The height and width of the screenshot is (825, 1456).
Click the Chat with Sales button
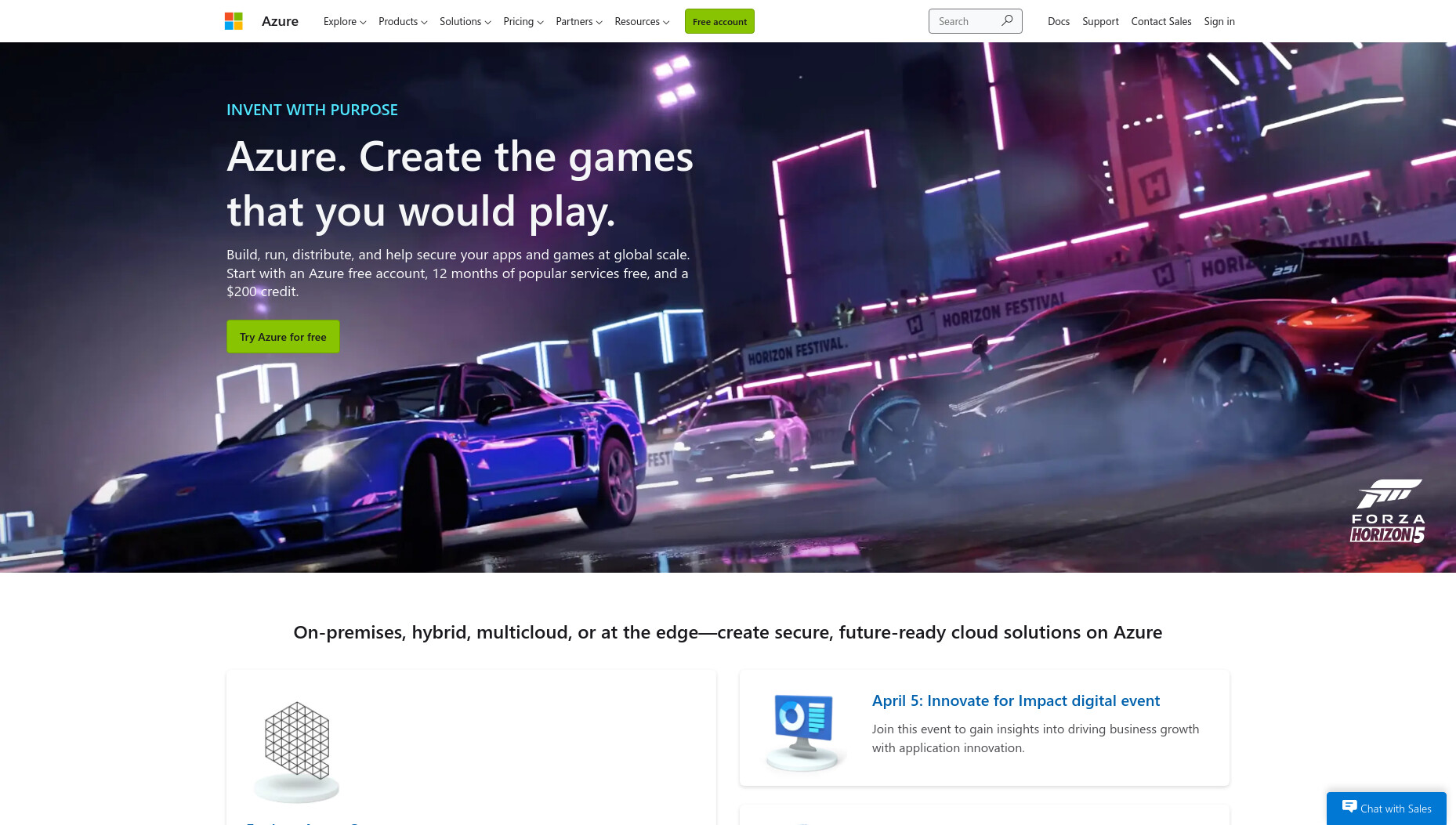tap(1386, 809)
